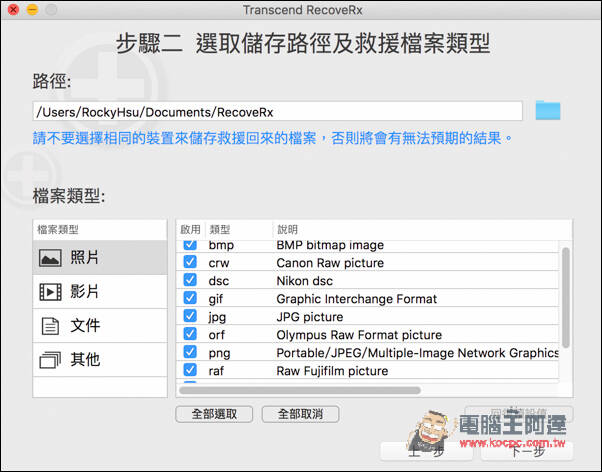The height and width of the screenshot is (472, 602).
Task: Toggle the orf Olympus Raw checkbox
Action: coord(190,334)
